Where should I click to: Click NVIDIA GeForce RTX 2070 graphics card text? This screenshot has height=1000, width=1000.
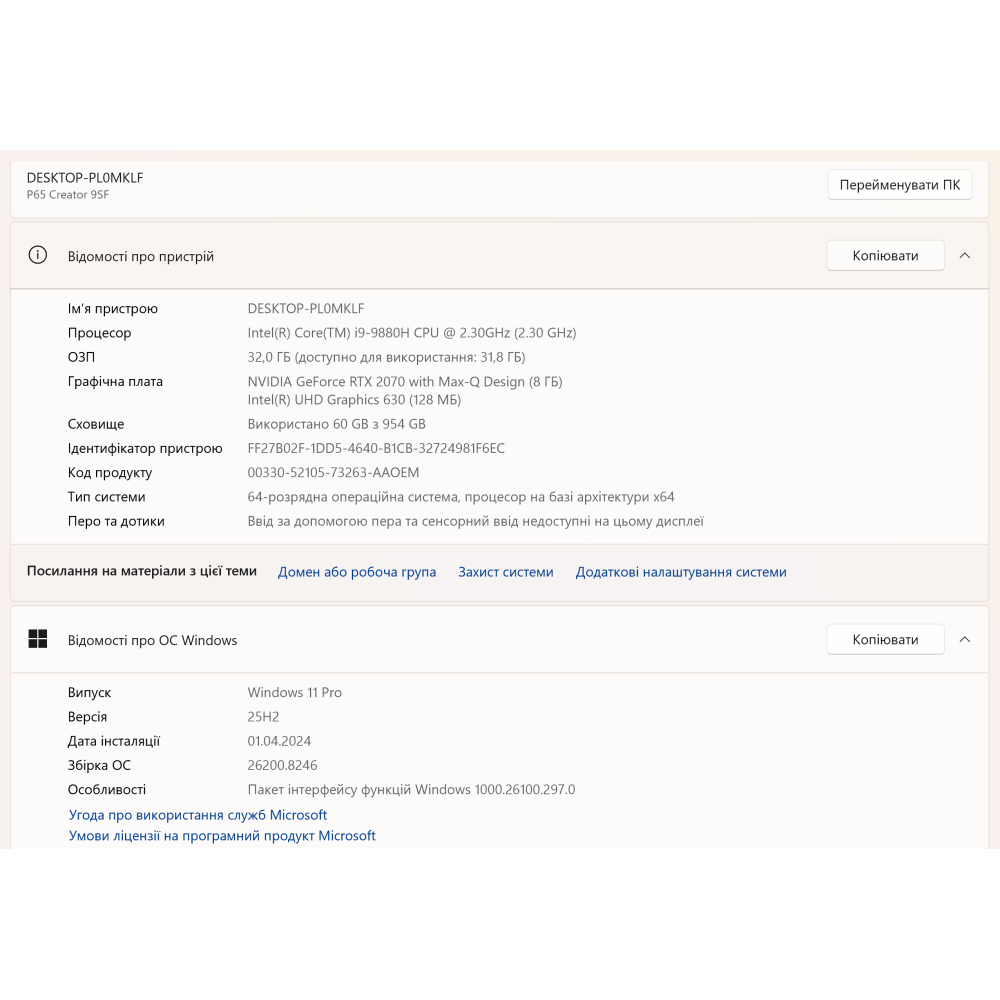click(x=405, y=381)
